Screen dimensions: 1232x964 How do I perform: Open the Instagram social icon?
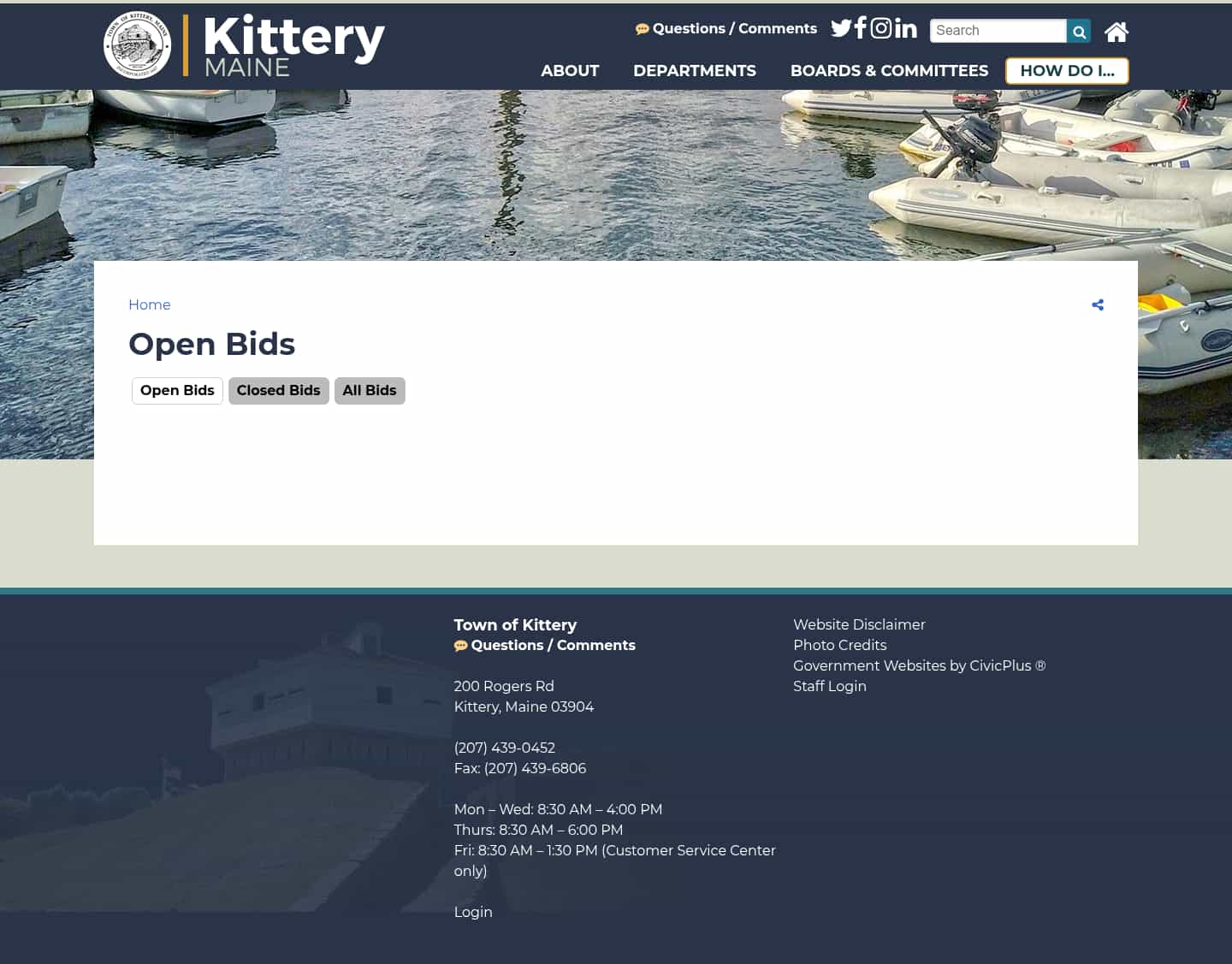(881, 28)
